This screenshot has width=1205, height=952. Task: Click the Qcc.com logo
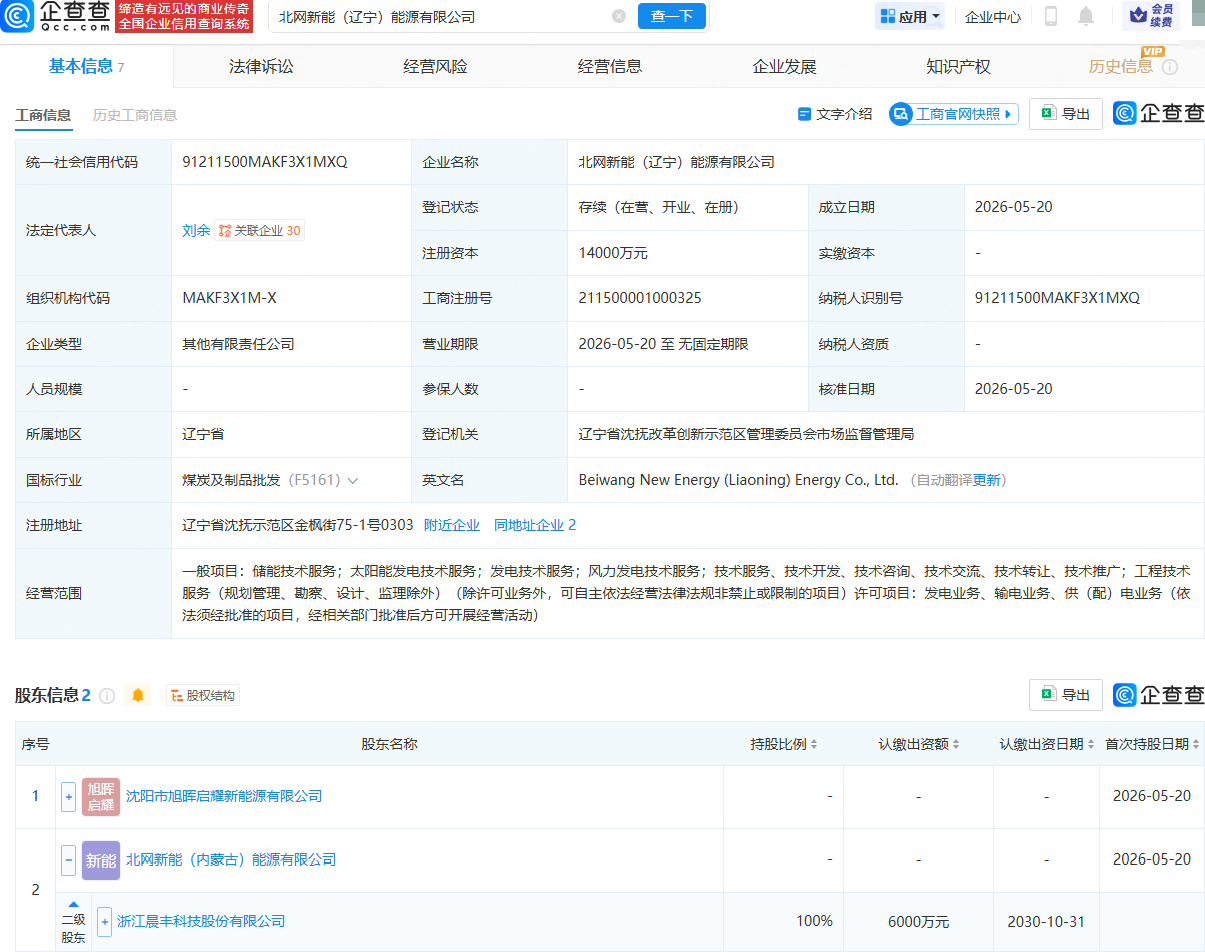[56, 16]
